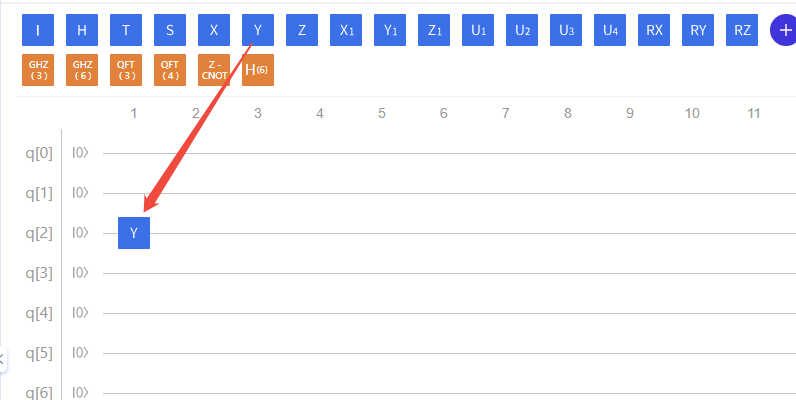Screen dimensions: 796x400
Task: Pick the T gate from the palette
Action: [126, 30]
